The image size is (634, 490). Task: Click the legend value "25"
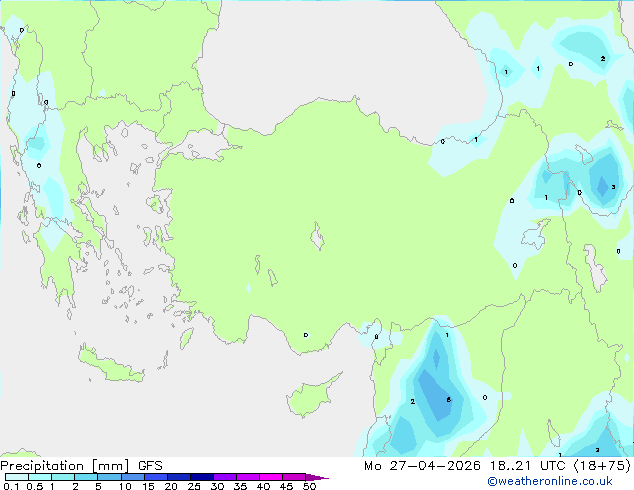[x=194, y=486]
